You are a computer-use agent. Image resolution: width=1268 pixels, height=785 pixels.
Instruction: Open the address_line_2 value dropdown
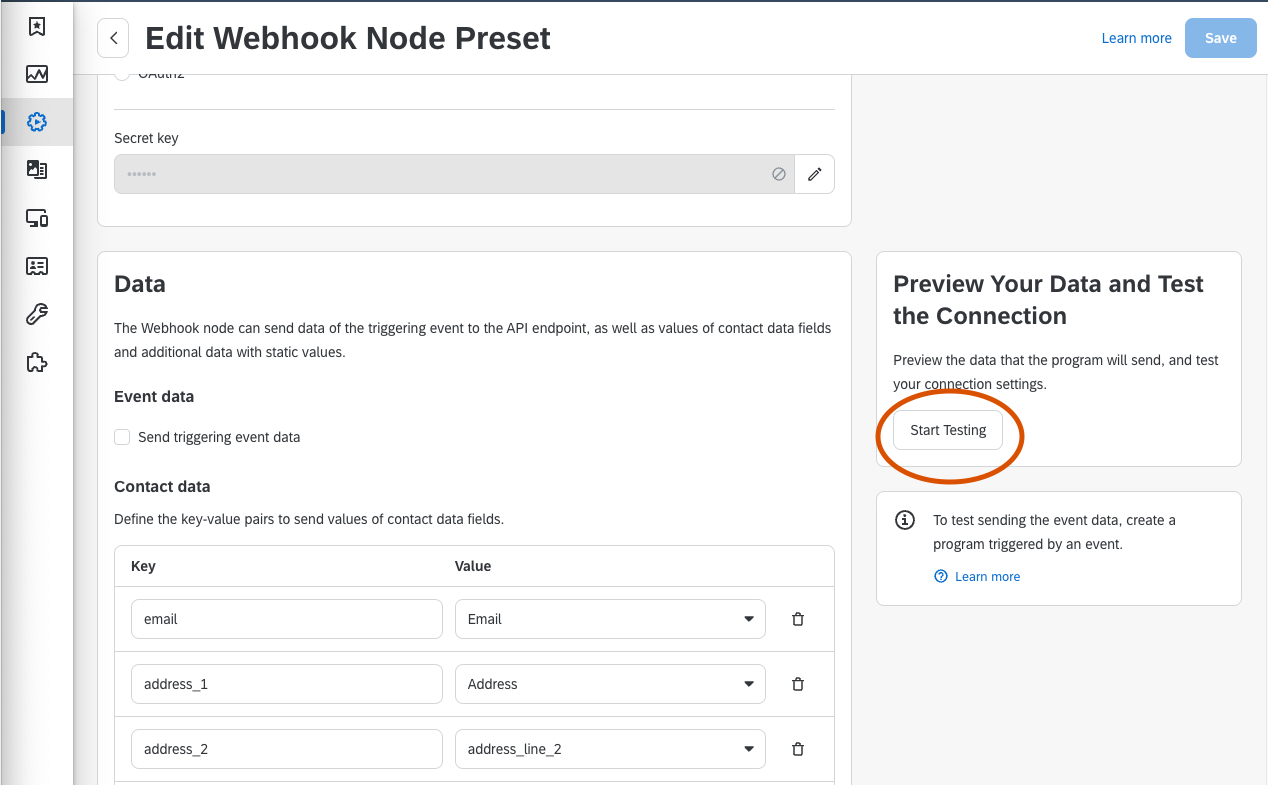[x=610, y=749]
